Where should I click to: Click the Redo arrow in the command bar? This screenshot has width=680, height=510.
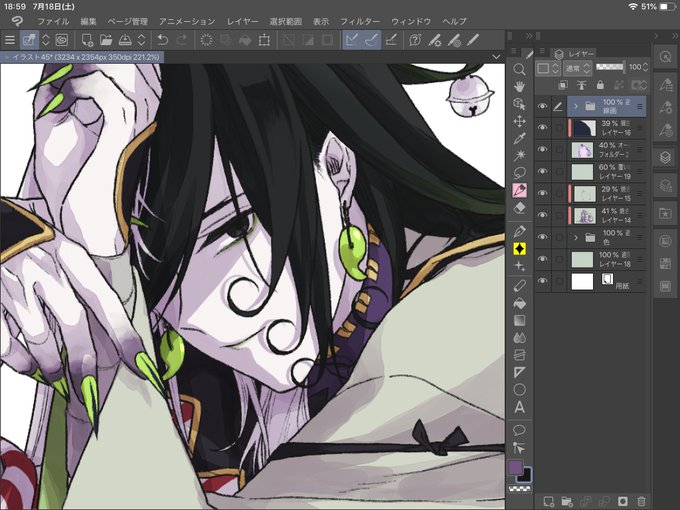(183, 40)
